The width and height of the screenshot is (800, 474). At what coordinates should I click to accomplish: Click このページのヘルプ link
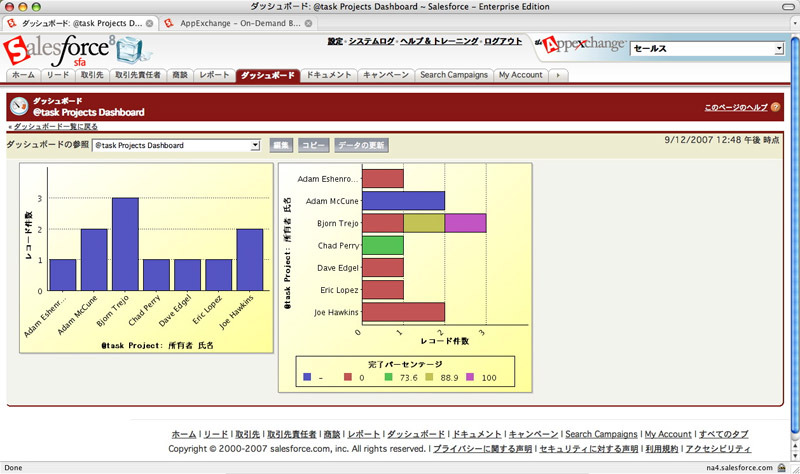point(736,107)
